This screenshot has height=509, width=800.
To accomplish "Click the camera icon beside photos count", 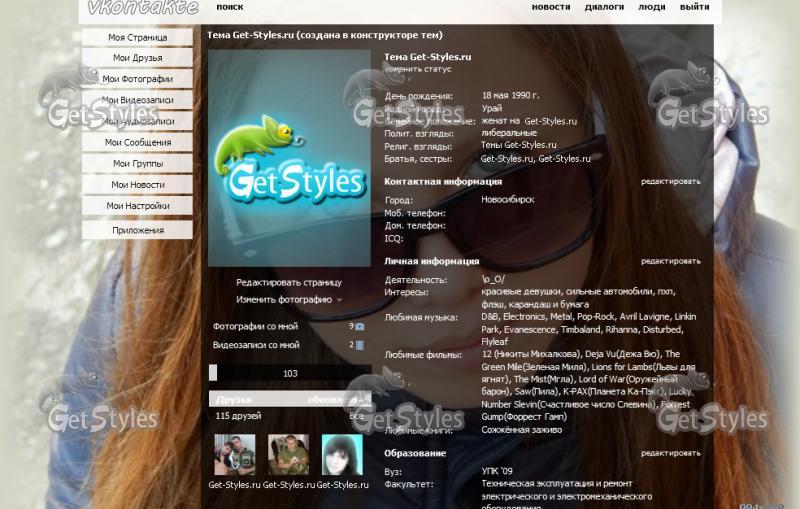I will (360, 326).
